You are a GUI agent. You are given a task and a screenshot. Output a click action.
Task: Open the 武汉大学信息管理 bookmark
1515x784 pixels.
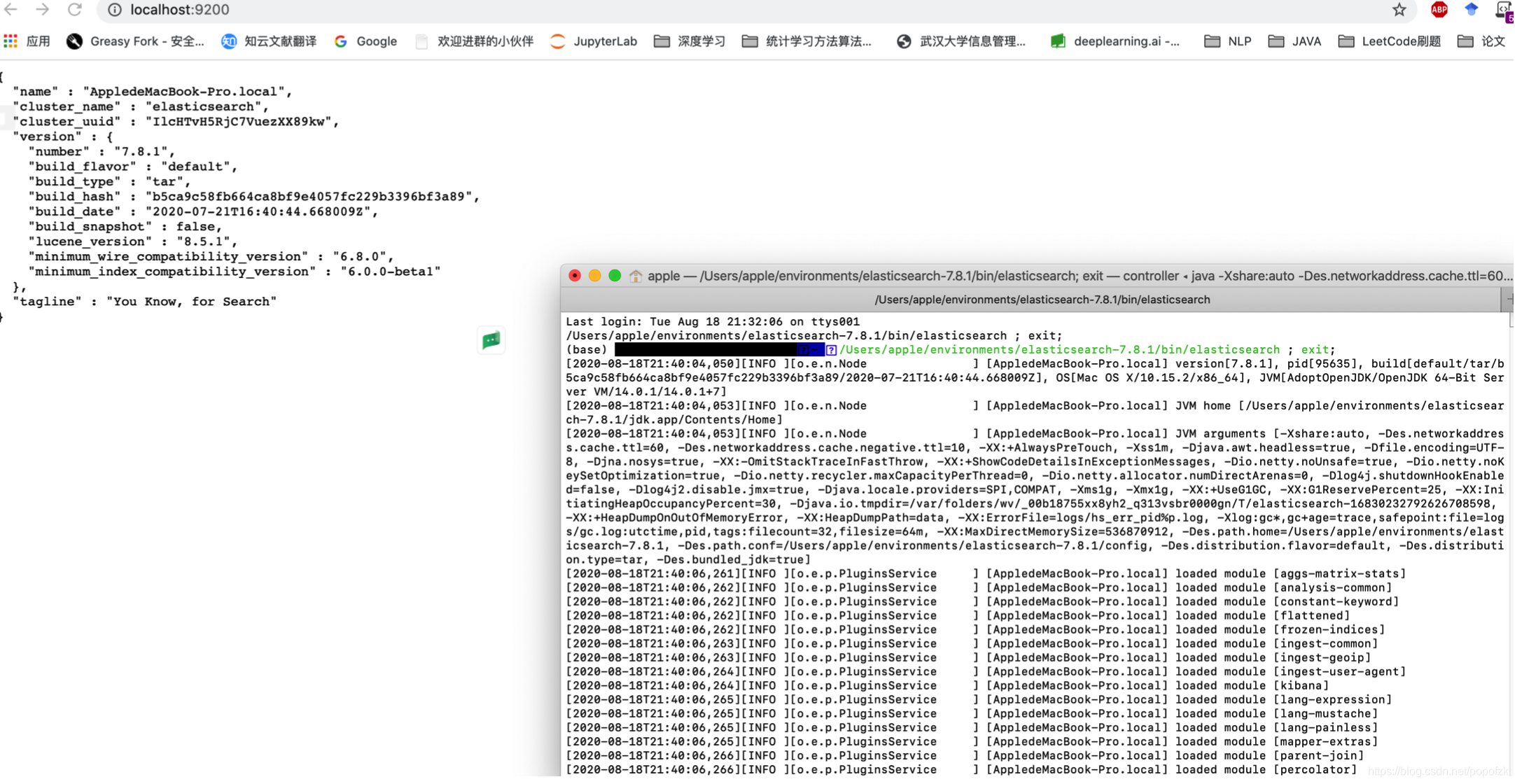961,41
